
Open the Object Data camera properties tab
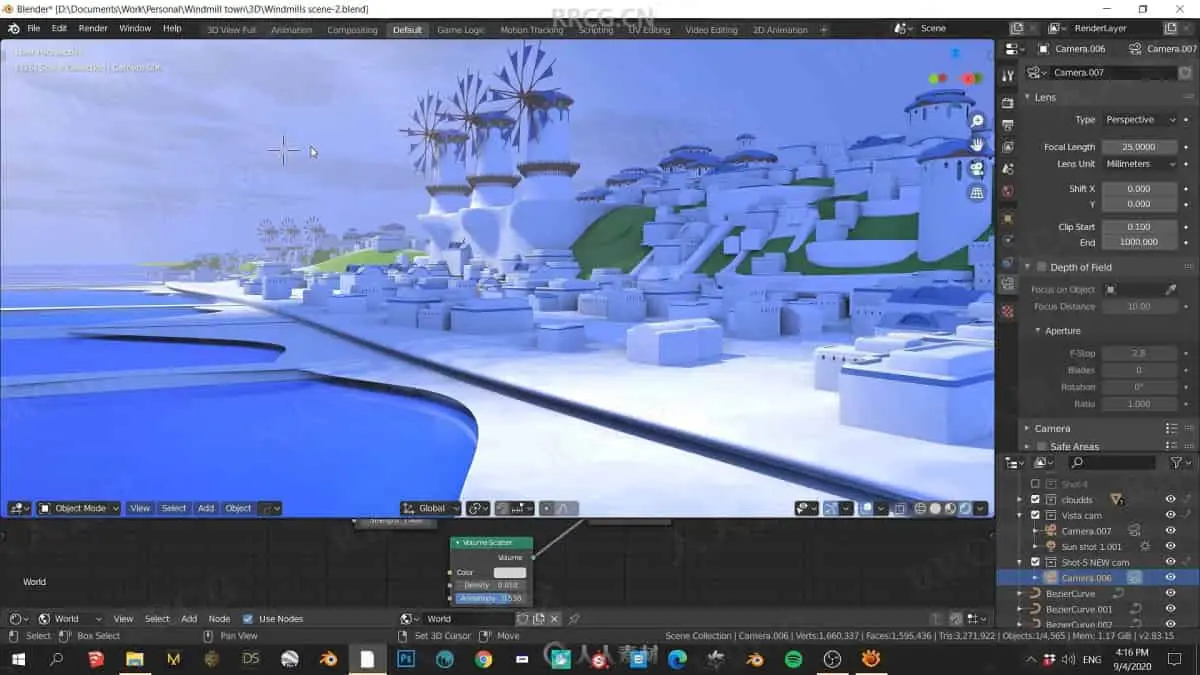(1008, 284)
